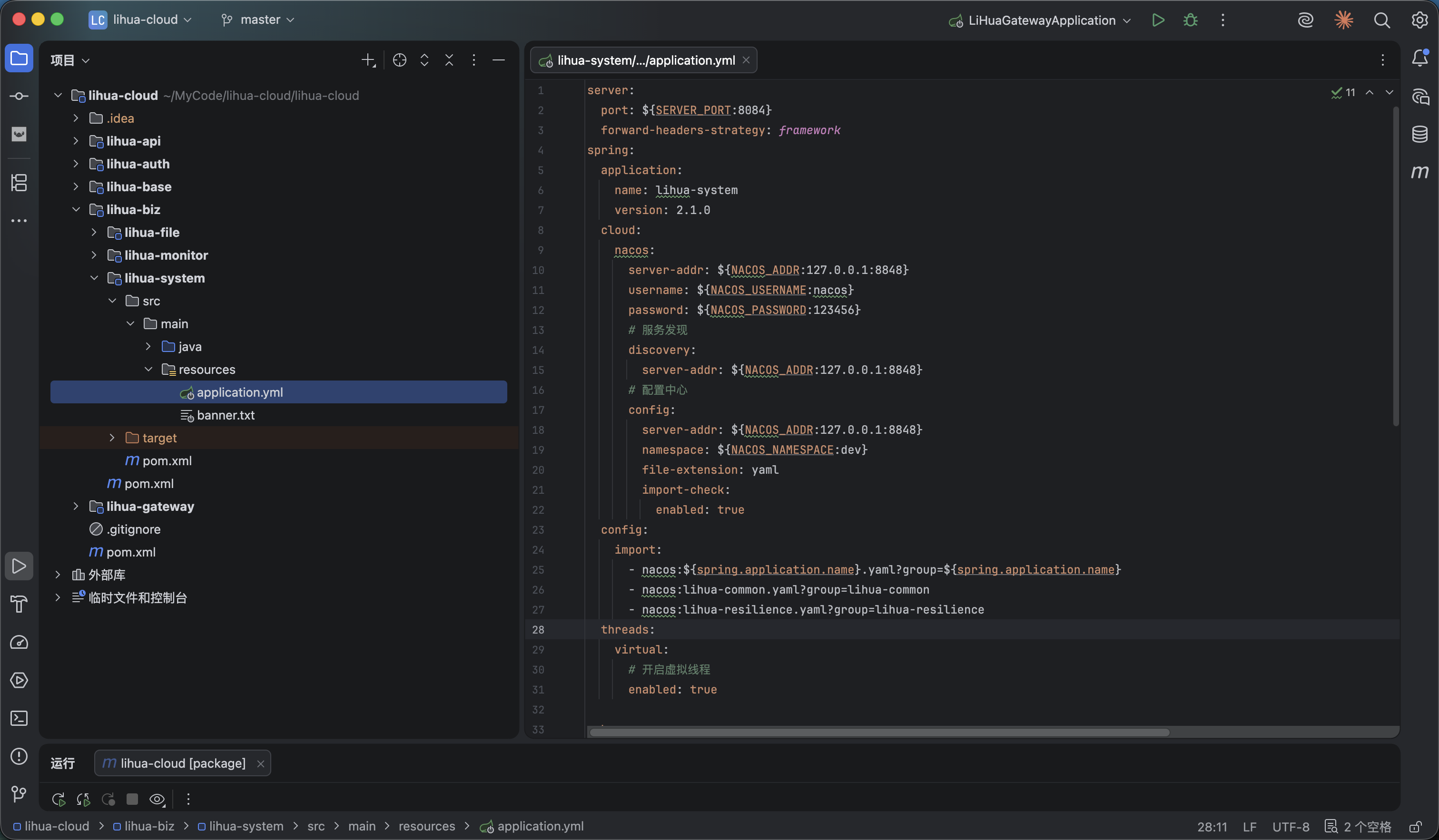Screen dimensions: 1439x840
Task: Open the Git tool window
Action: (19, 794)
